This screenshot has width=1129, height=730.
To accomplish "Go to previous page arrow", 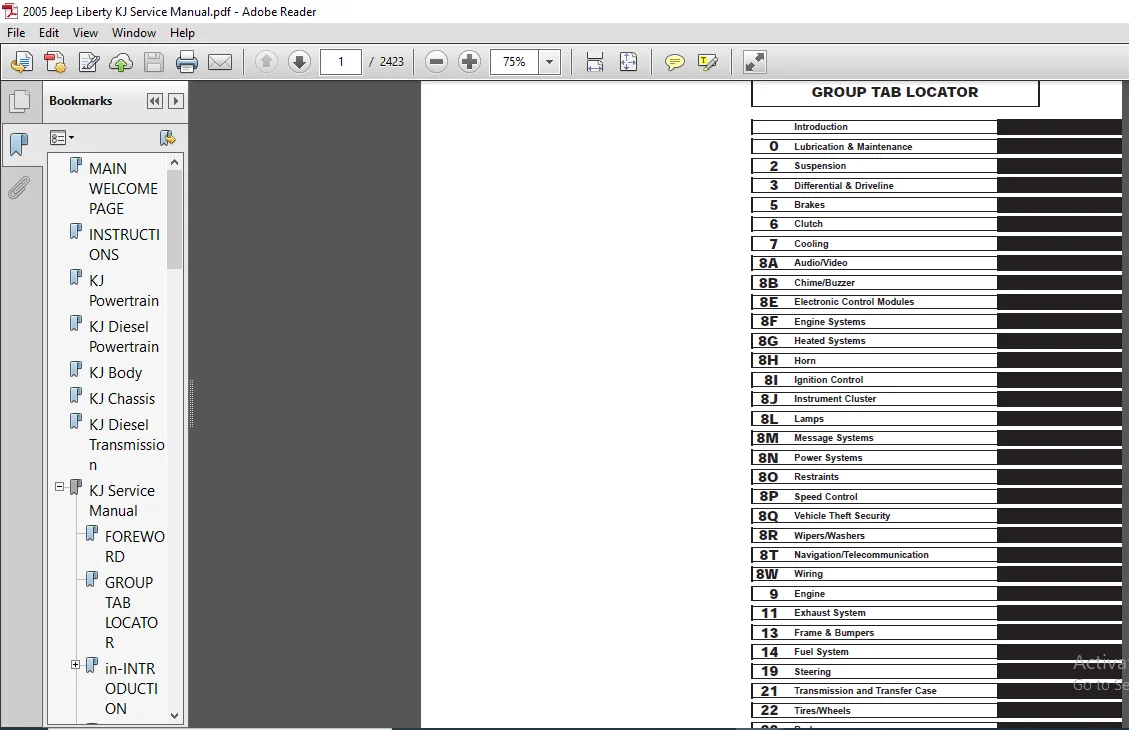I will pos(266,62).
